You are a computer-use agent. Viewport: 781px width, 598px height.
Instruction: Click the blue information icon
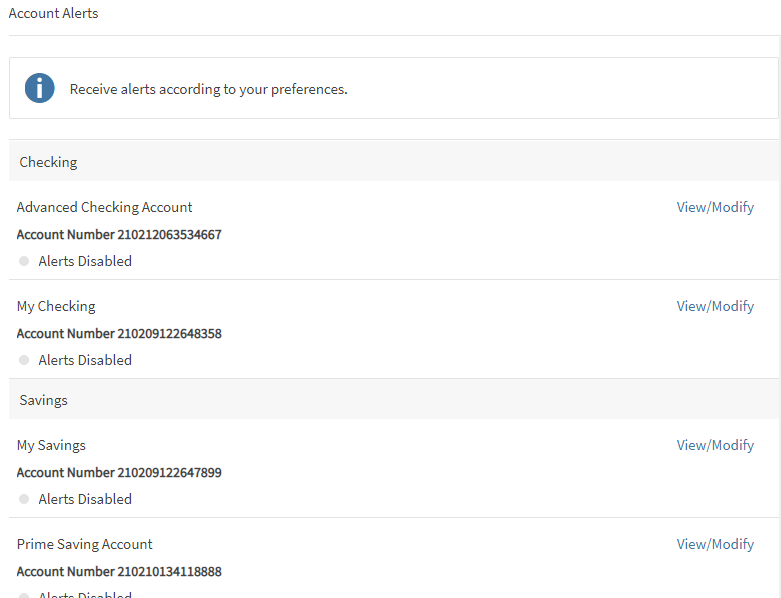tap(40, 88)
